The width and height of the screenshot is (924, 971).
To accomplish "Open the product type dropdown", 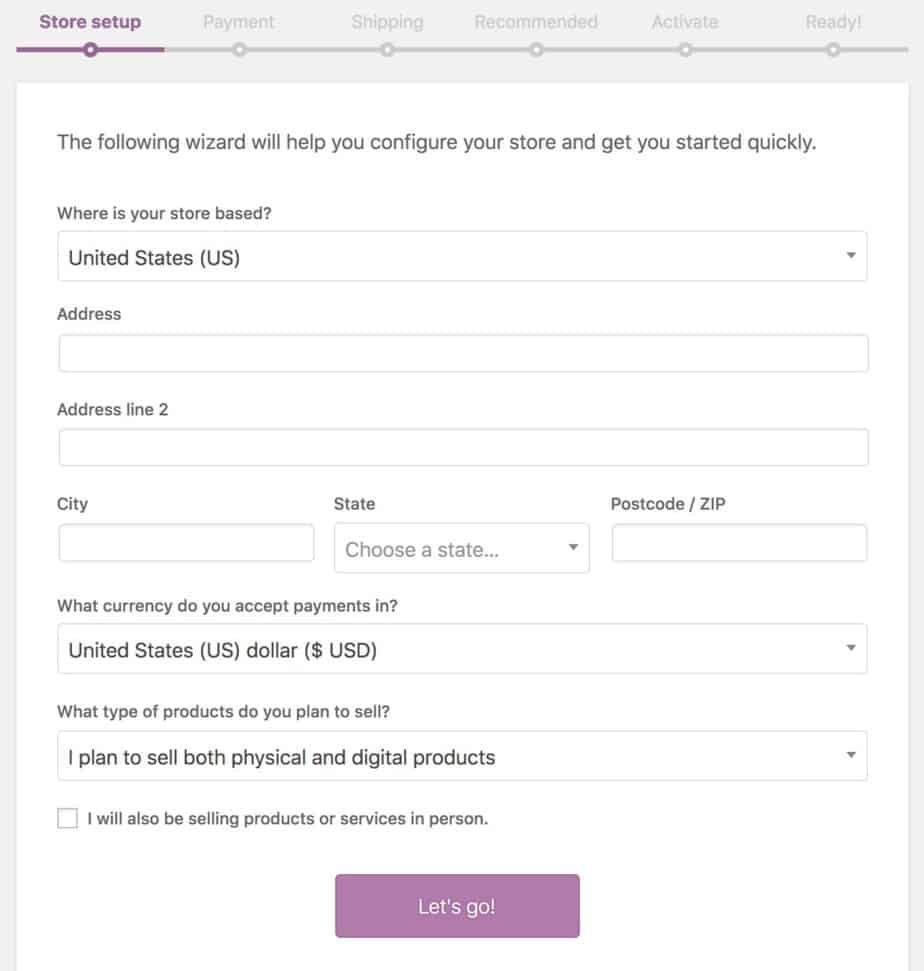I will click(462, 757).
